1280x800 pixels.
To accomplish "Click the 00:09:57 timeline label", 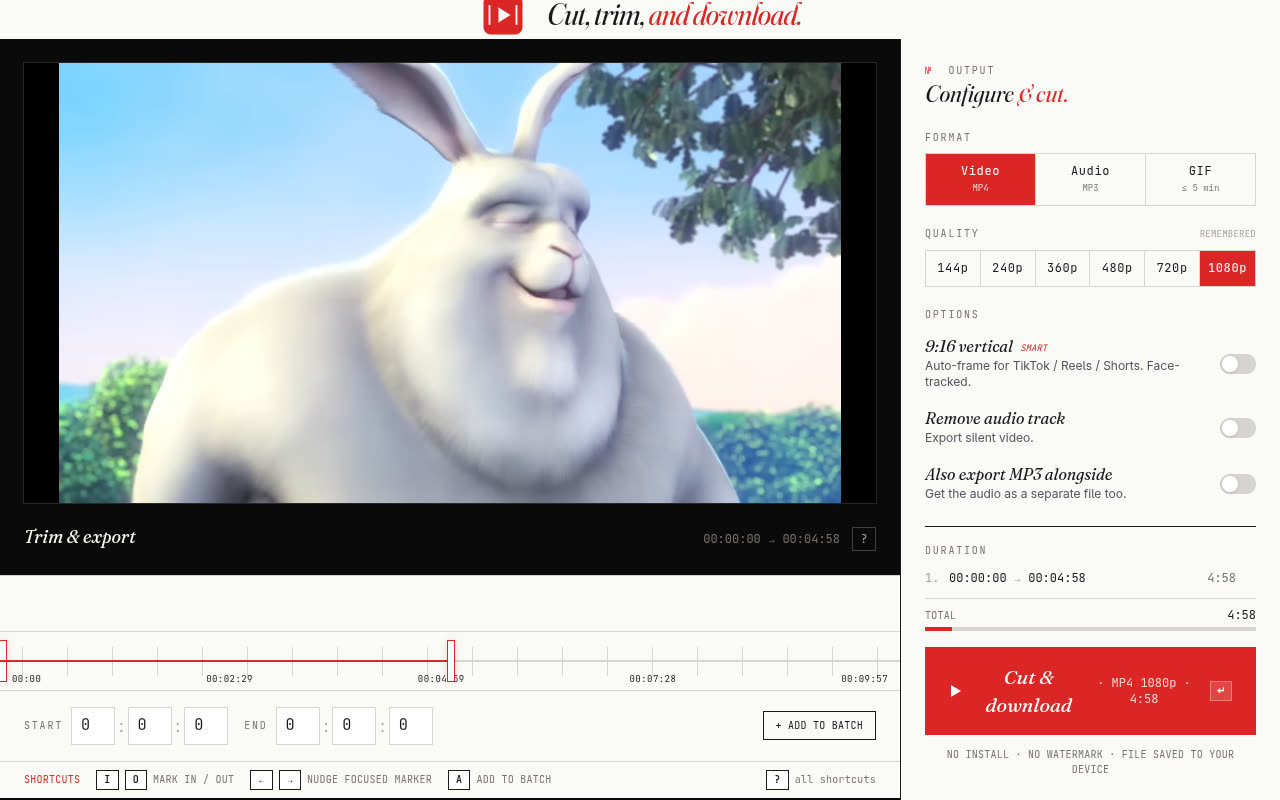I will click(864, 679).
